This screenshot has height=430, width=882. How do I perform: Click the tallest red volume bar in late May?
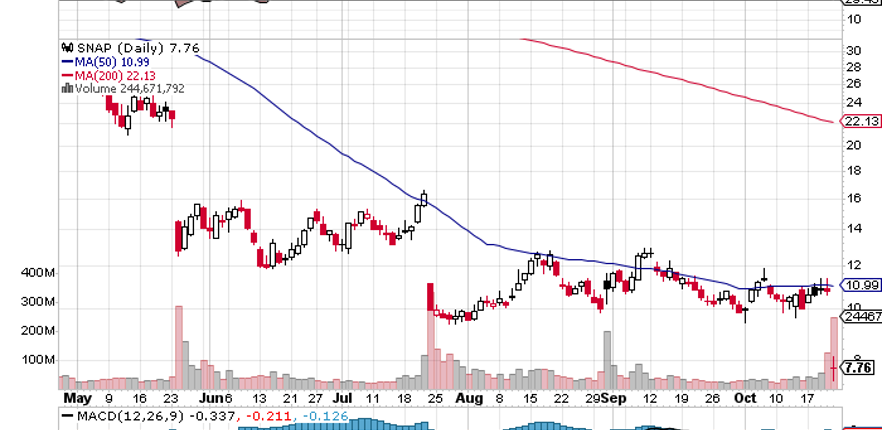tap(179, 347)
